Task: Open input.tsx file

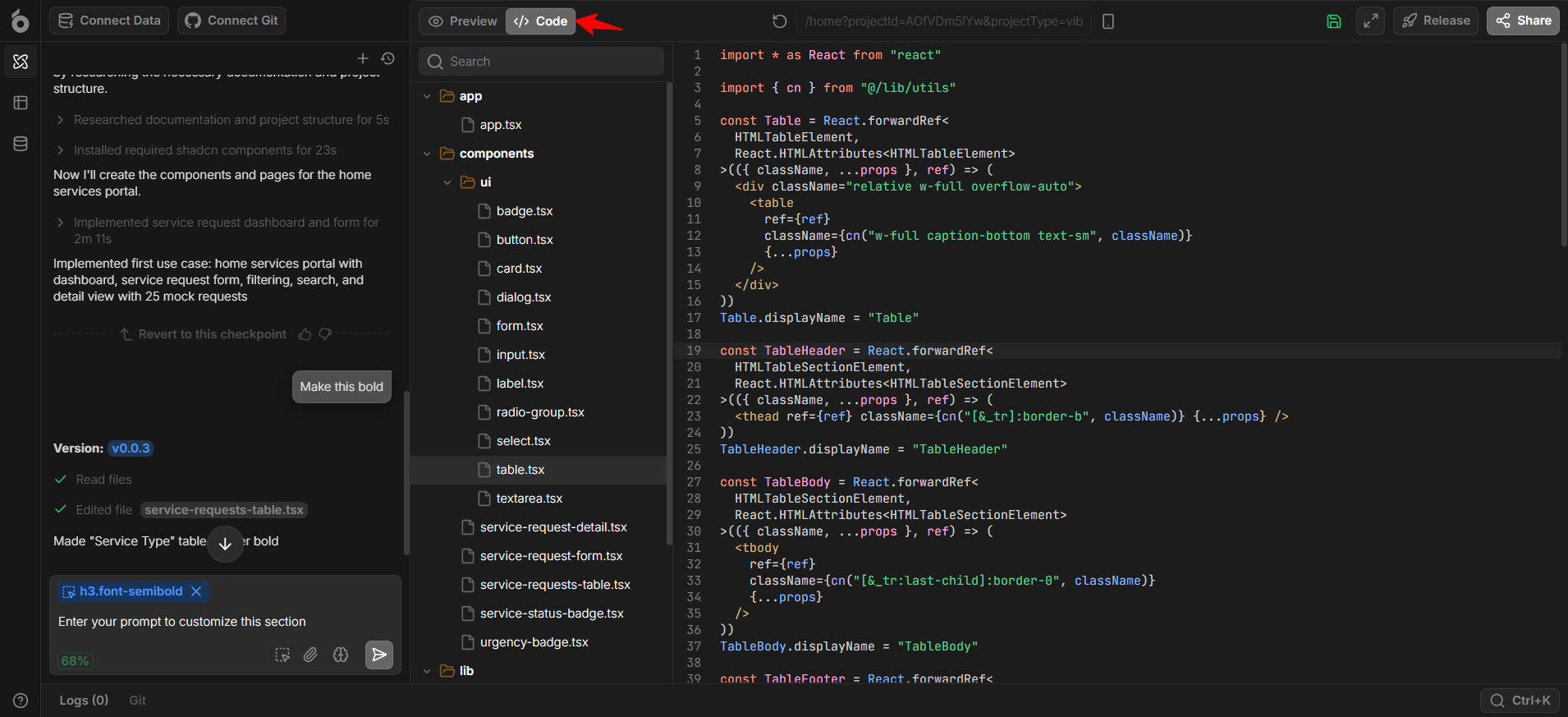Action: pyautogui.click(x=539, y=355)
